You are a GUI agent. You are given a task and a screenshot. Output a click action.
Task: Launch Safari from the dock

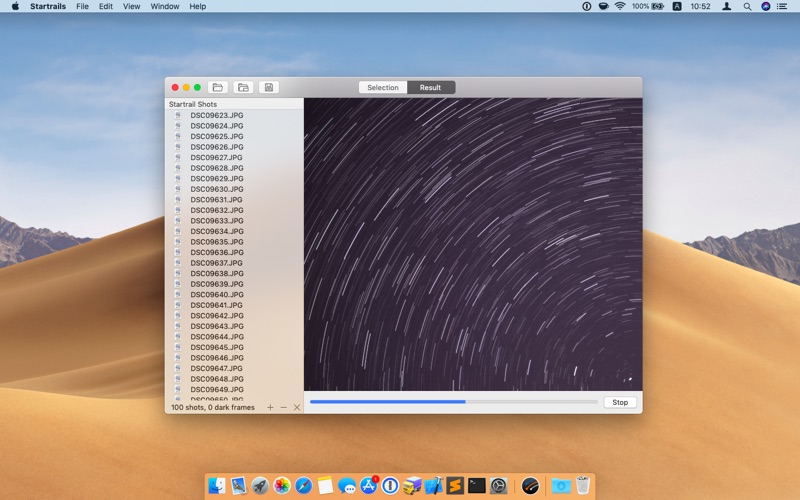point(304,485)
